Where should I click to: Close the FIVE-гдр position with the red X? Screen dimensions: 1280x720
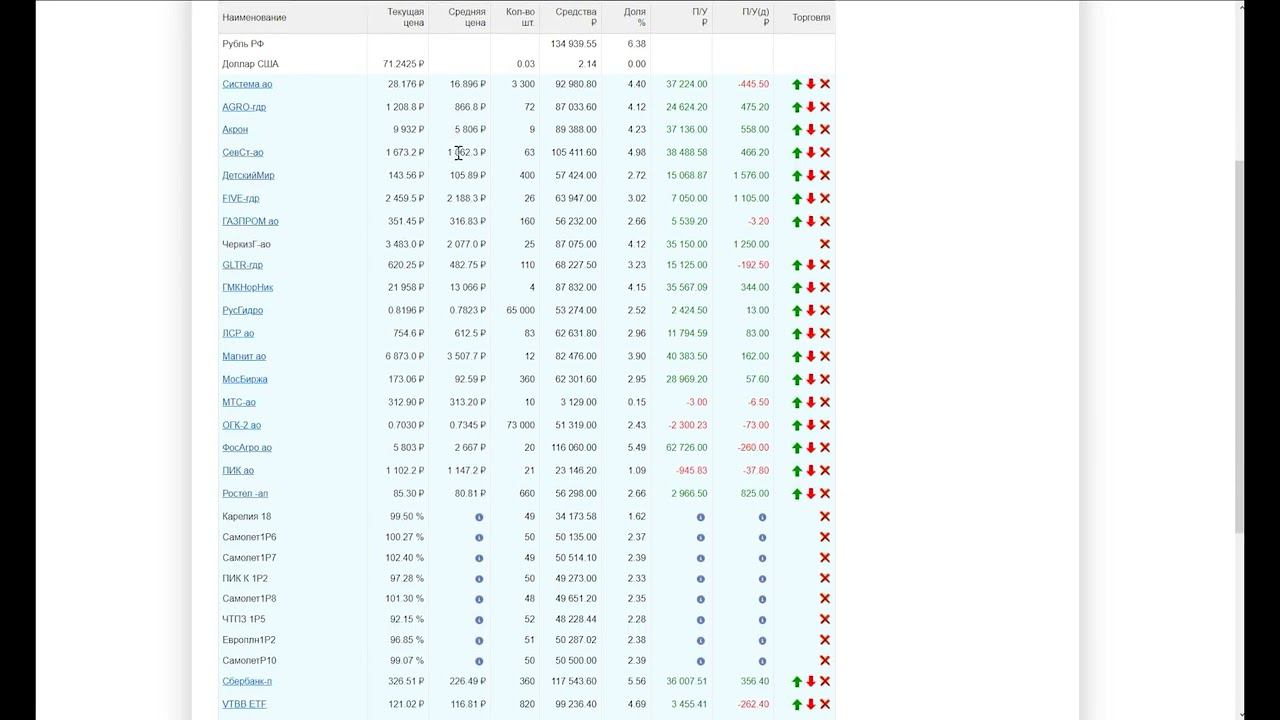(825, 199)
